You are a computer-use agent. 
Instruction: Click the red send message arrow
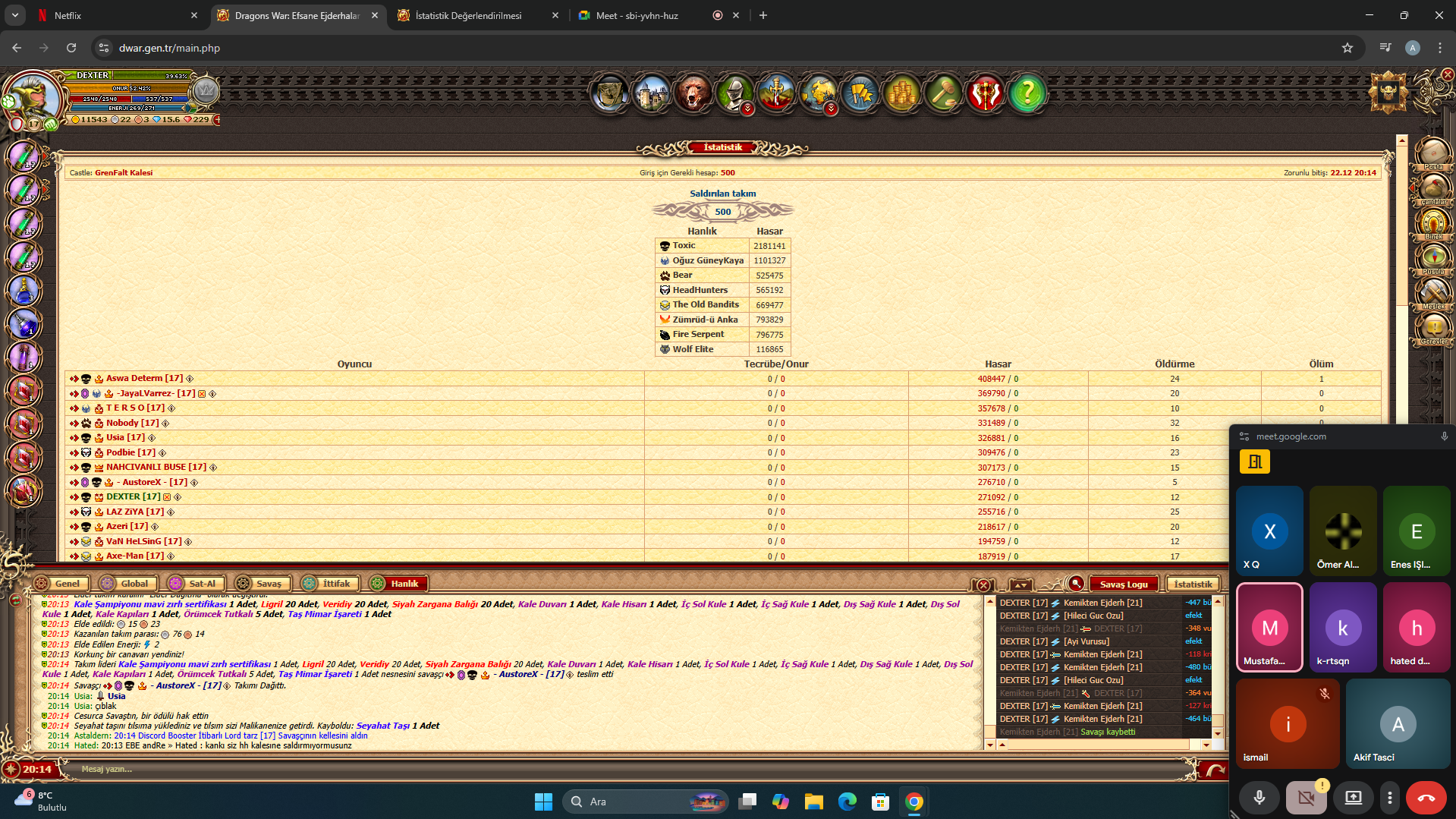[1214, 770]
